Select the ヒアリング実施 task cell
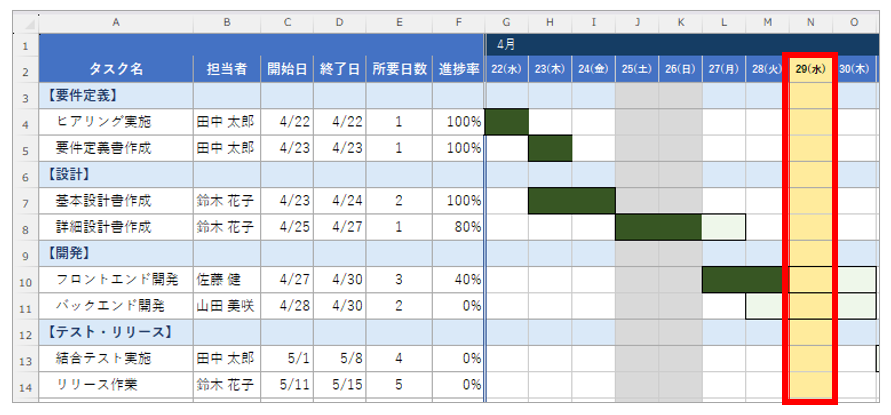The height and width of the screenshot is (415, 891). [116, 122]
